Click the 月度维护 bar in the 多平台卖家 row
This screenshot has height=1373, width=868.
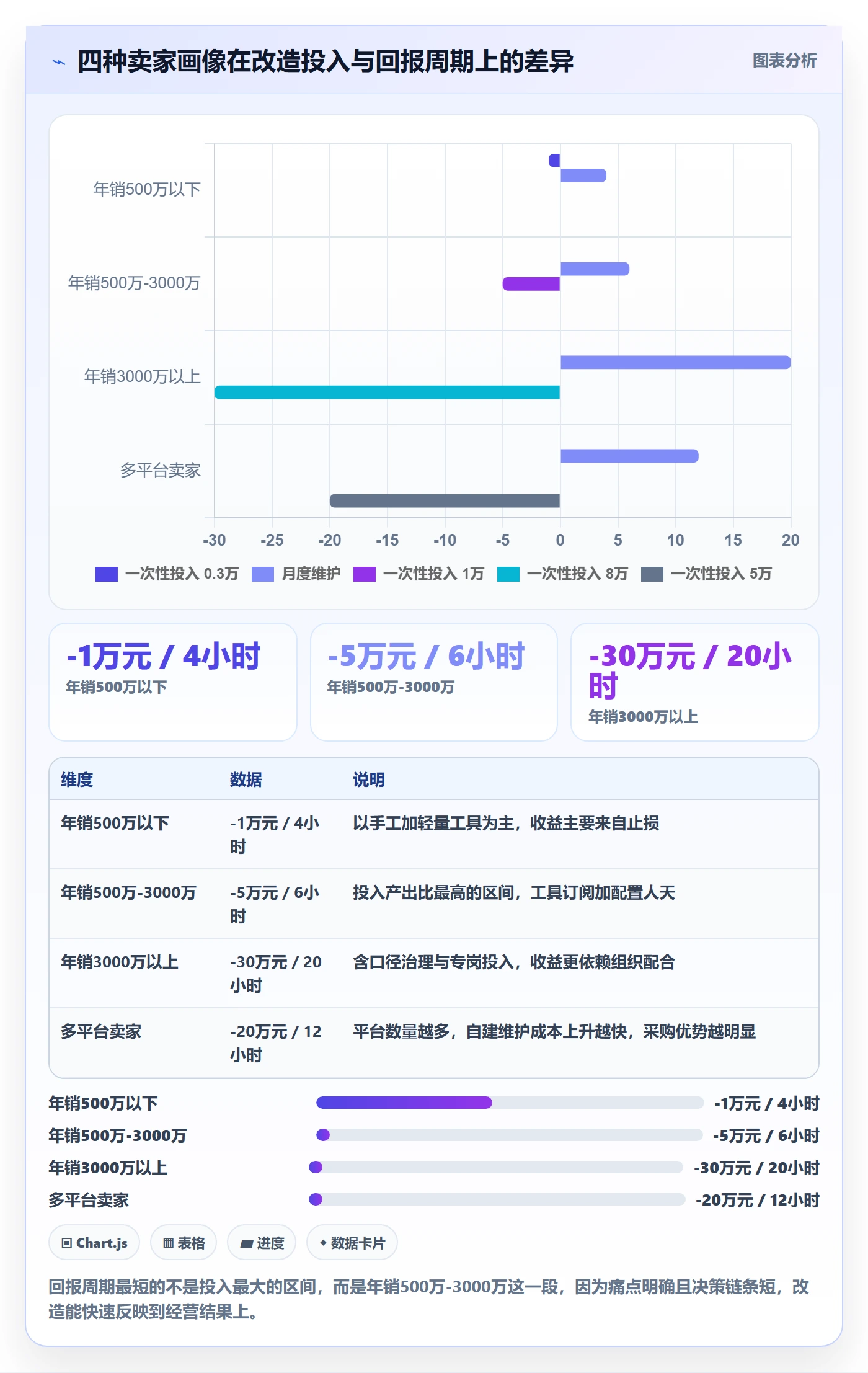click(x=629, y=456)
